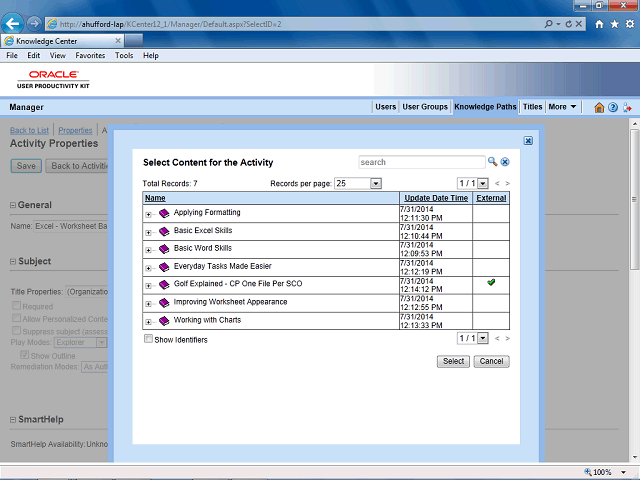This screenshot has width=640, height=480.
Task: Sort by Update Date Time column
Action: [x=436, y=198]
